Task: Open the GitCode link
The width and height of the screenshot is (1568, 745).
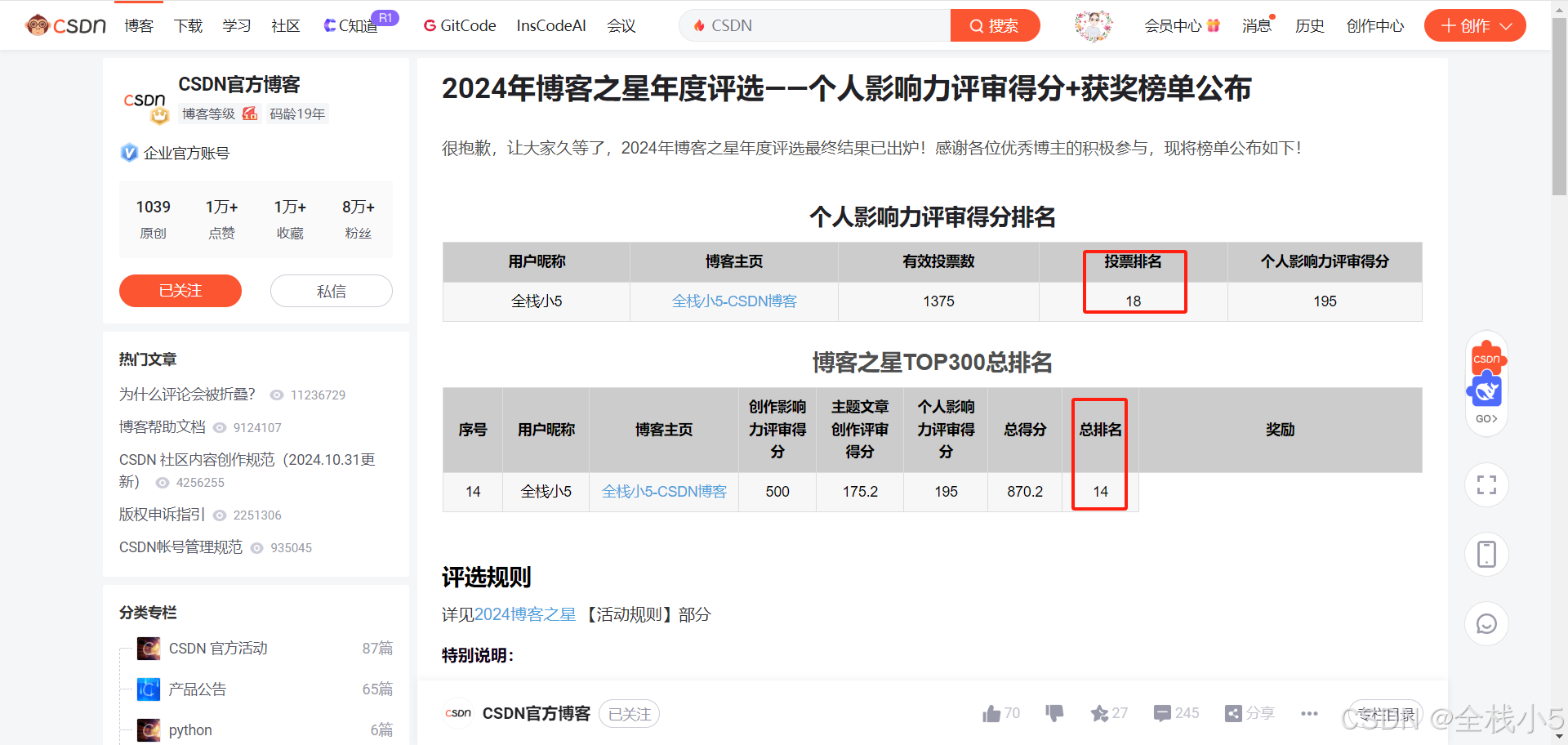Action: click(460, 25)
